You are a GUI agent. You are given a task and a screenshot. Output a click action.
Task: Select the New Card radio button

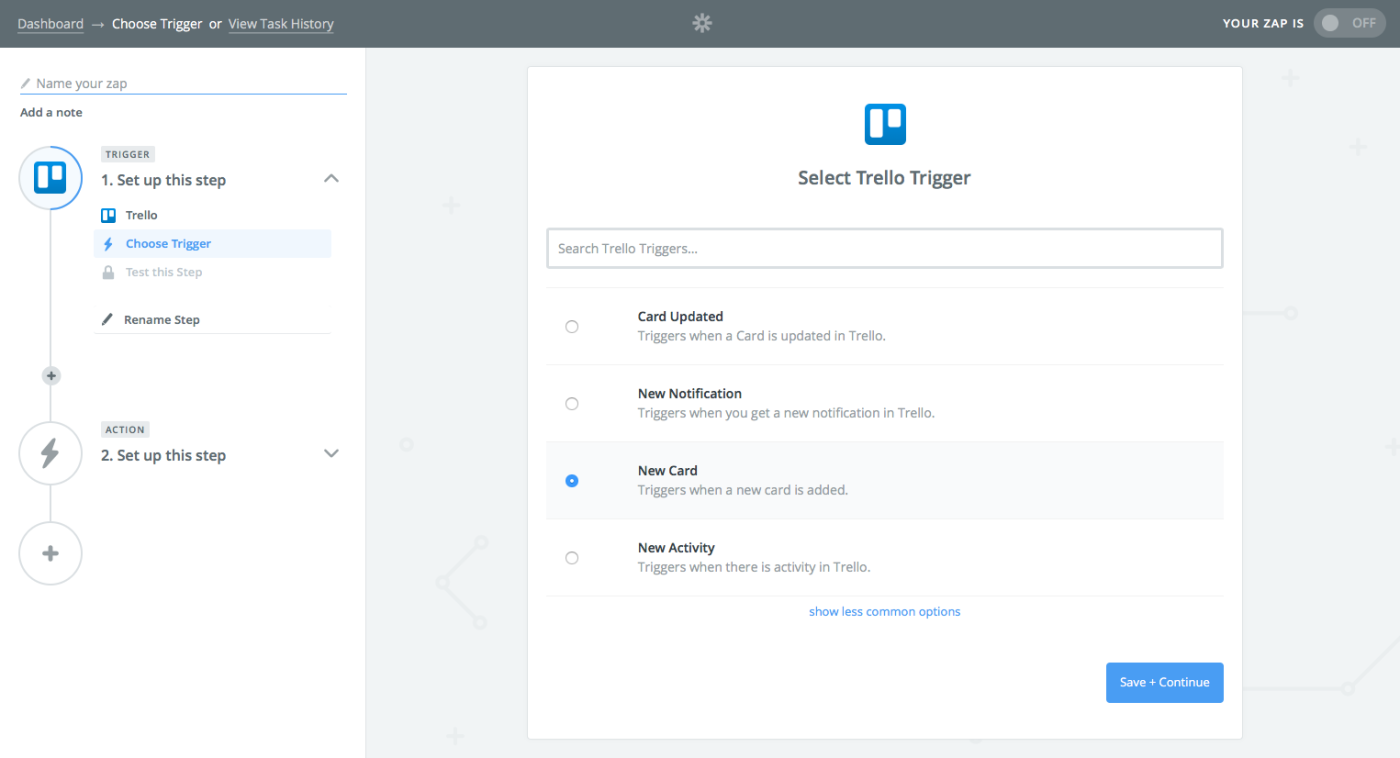click(x=572, y=481)
